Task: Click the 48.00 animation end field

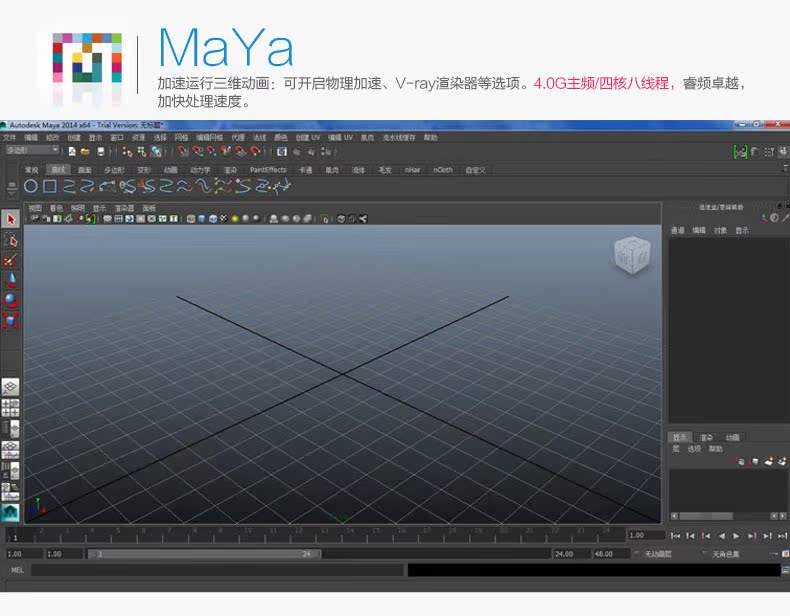Action: click(611, 554)
